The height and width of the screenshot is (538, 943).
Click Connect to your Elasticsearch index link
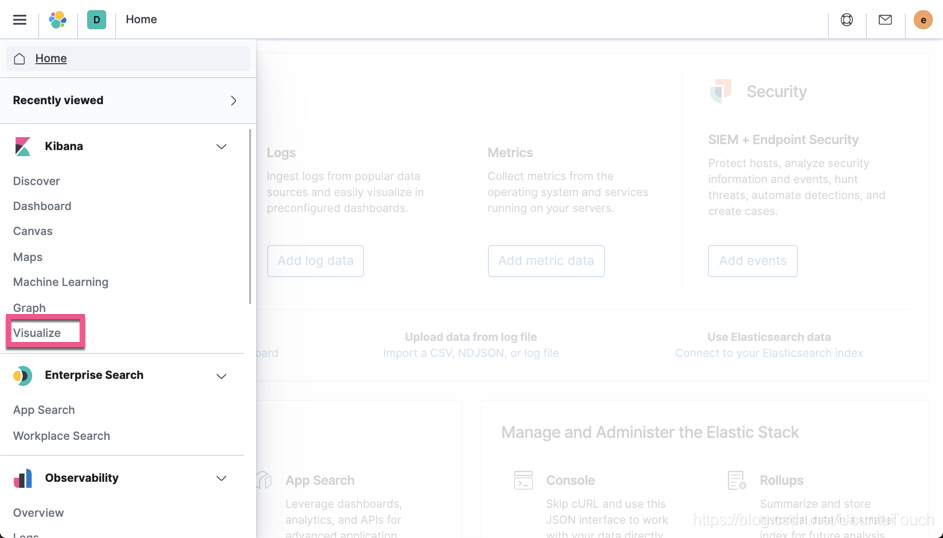pyautogui.click(x=769, y=353)
